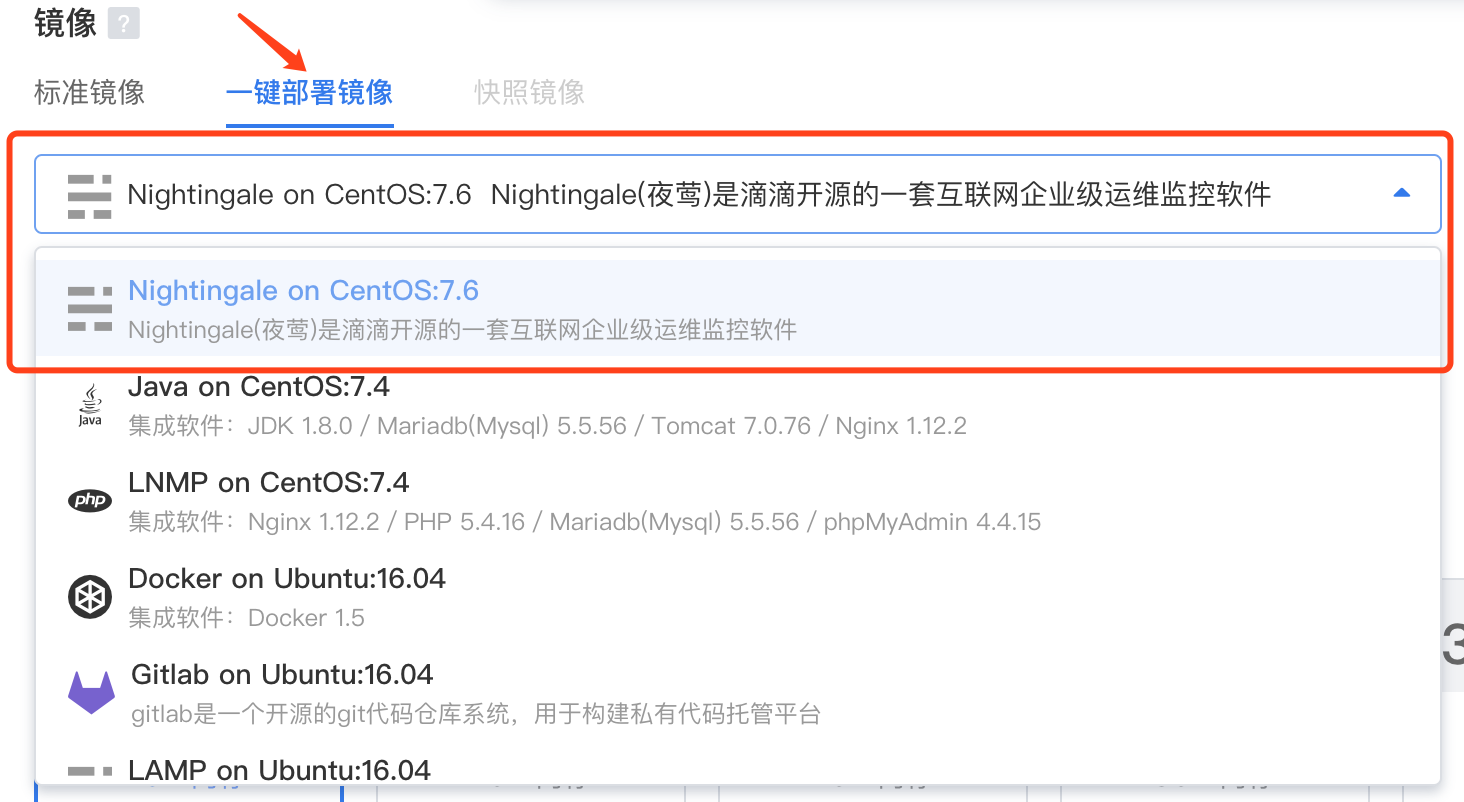The width and height of the screenshot is (1464, 802).
Task: Choose Java on CentOS:7.4 image
Action: point(259,386)
